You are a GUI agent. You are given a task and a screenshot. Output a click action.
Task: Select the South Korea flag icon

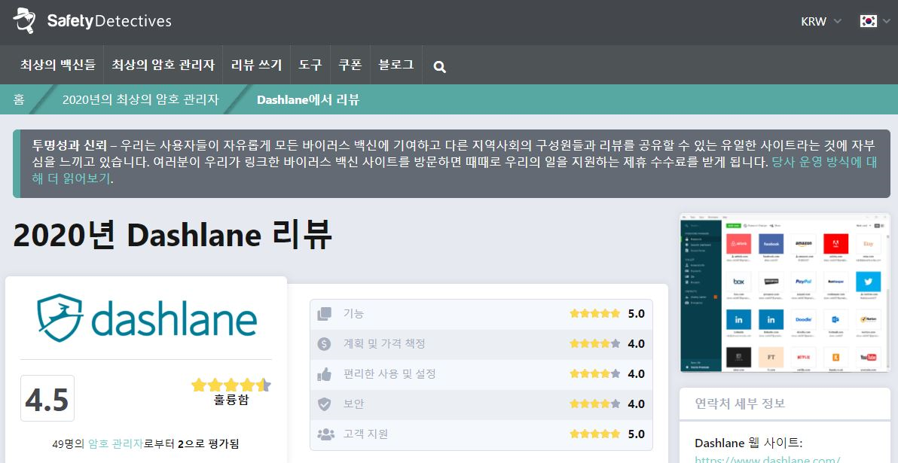[x=868, y=21]
